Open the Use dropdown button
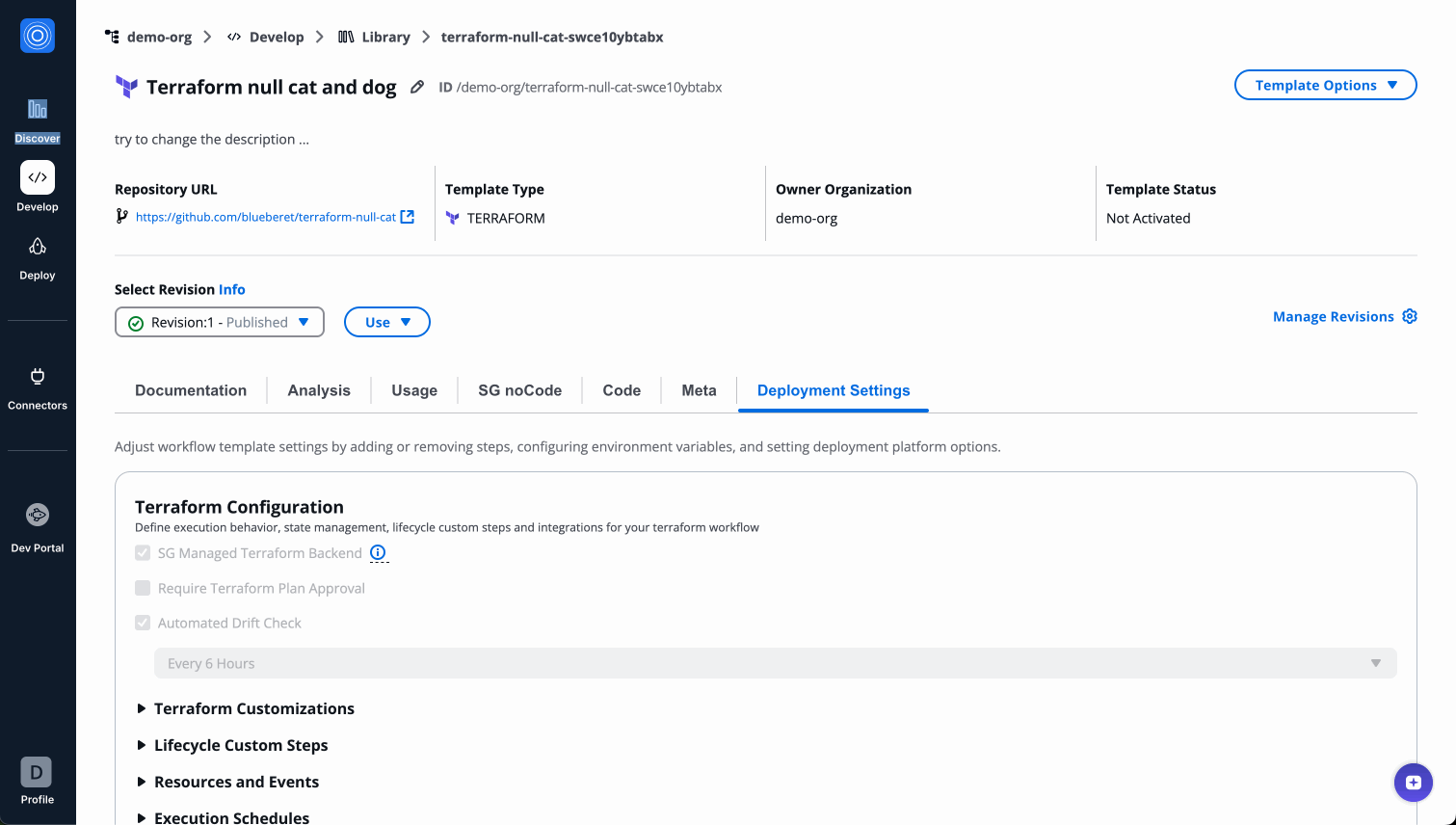The height and width of the screenshot is (825, 1456). pos(387,322)
